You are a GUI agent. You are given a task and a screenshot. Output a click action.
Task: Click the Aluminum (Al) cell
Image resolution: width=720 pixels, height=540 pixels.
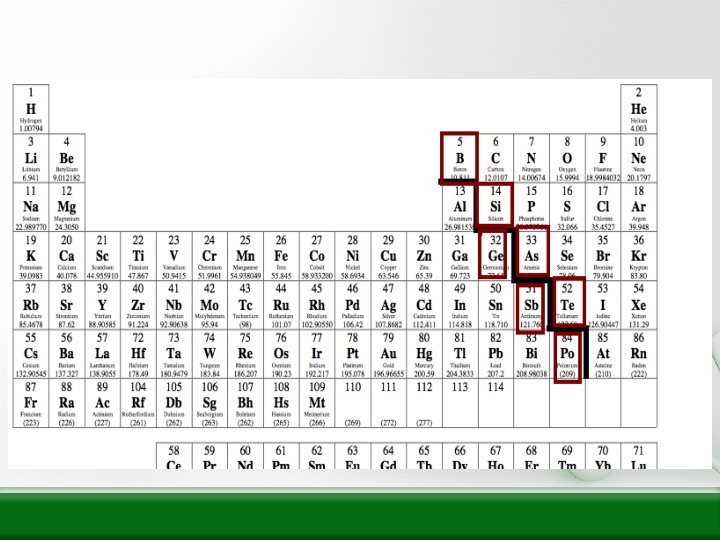460,207
